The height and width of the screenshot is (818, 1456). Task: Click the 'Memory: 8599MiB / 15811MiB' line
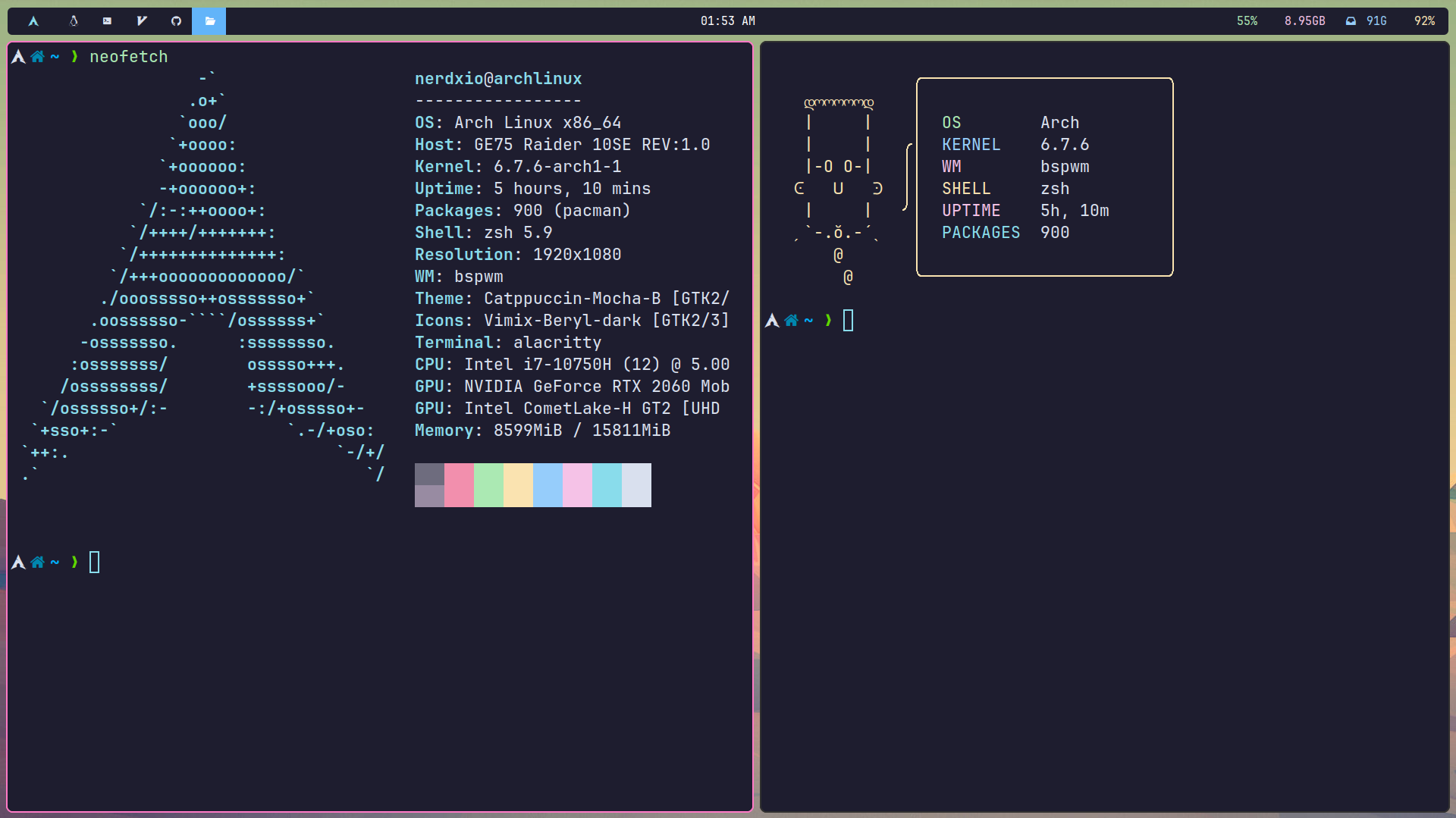click(x=542, y=431)
